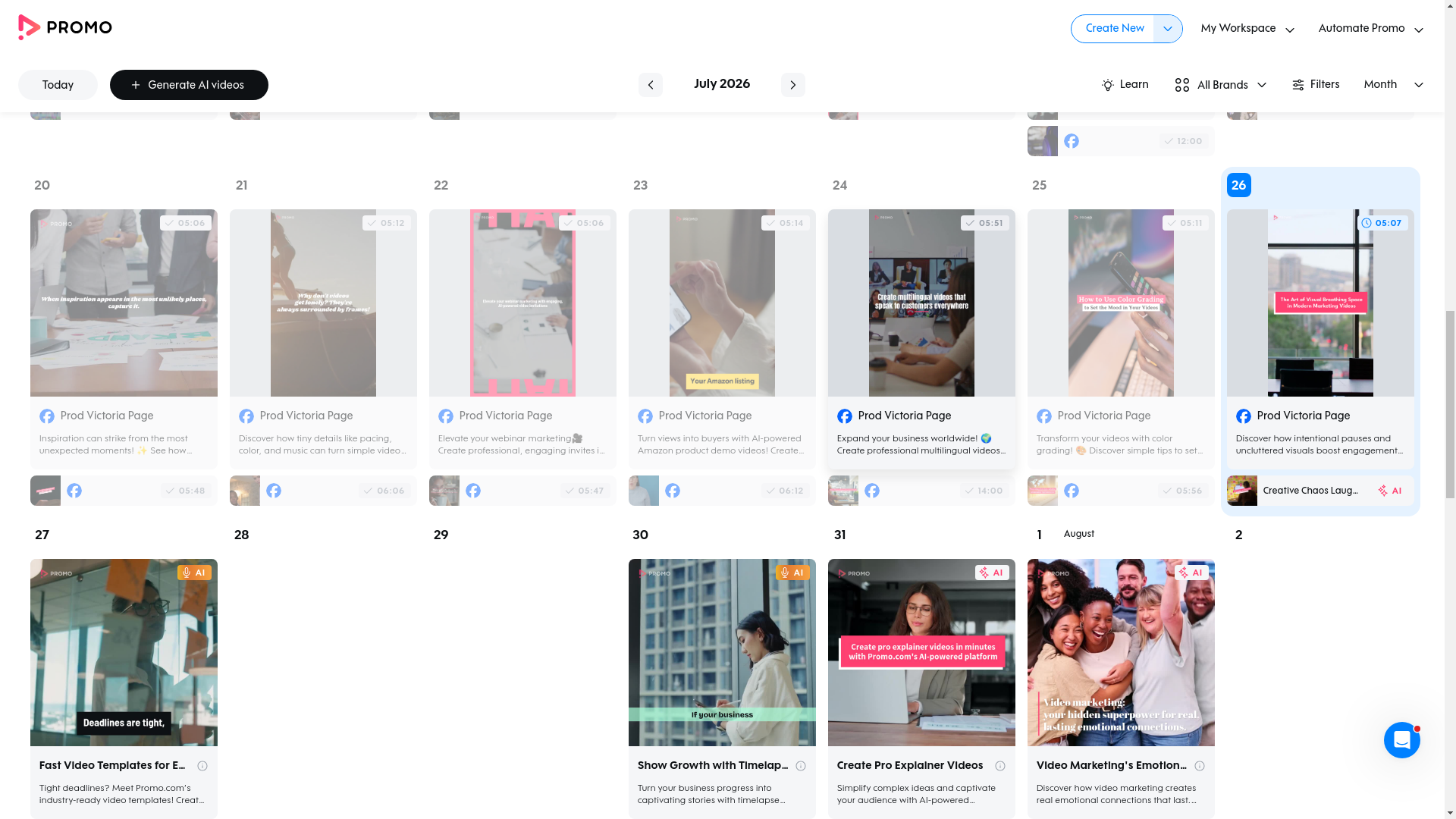The height and width of the screenshot is (819, 1456).
Task: Go to the previous month arrow
Action: [650, 85]
